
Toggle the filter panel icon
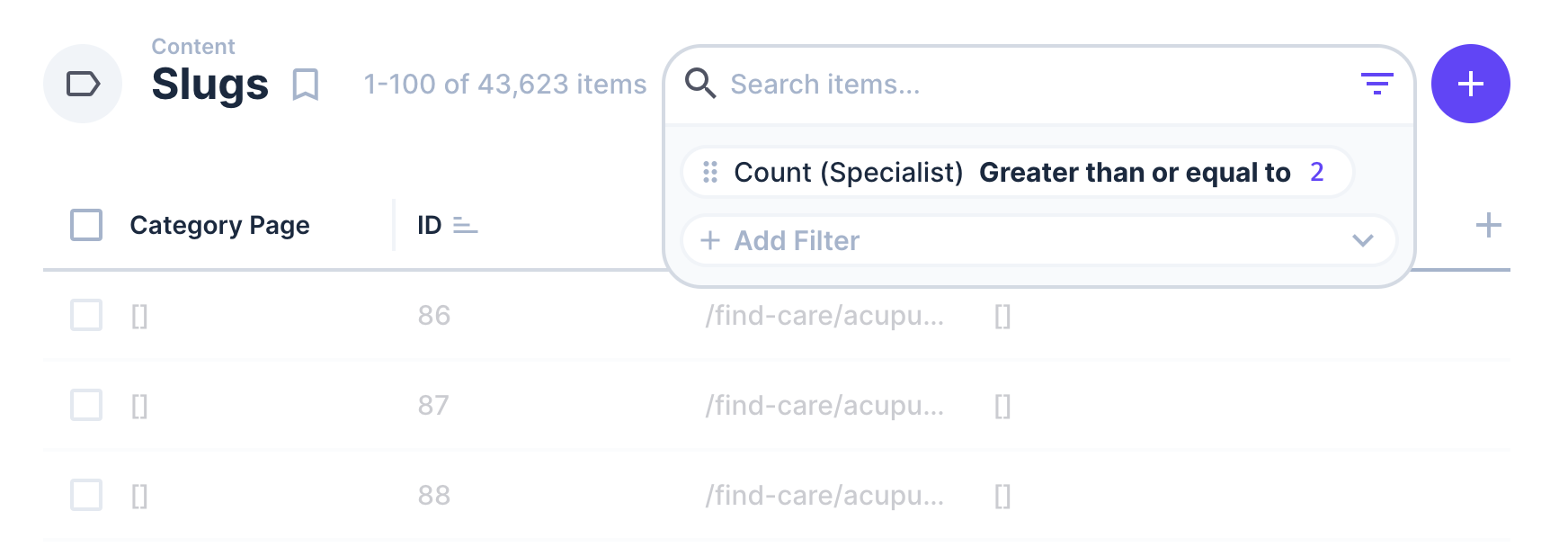tap(1376, 84)
